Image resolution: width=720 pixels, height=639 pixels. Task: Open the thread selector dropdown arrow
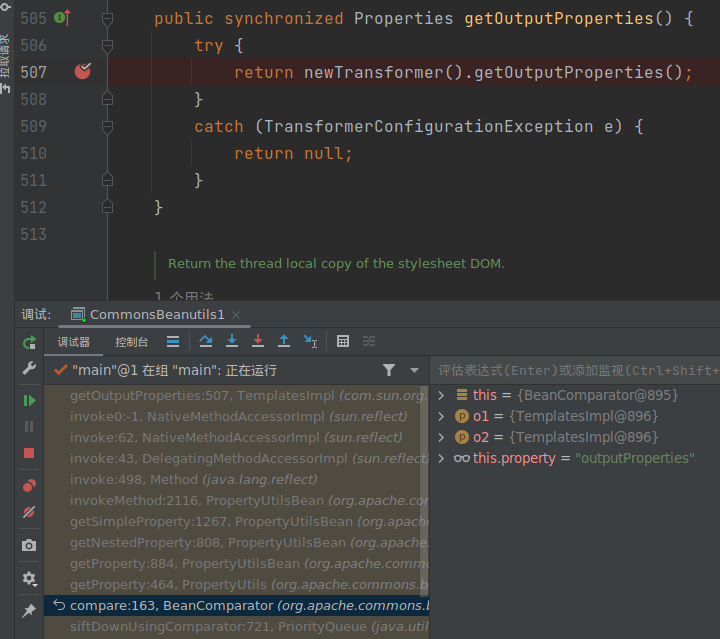coord(415,370)
